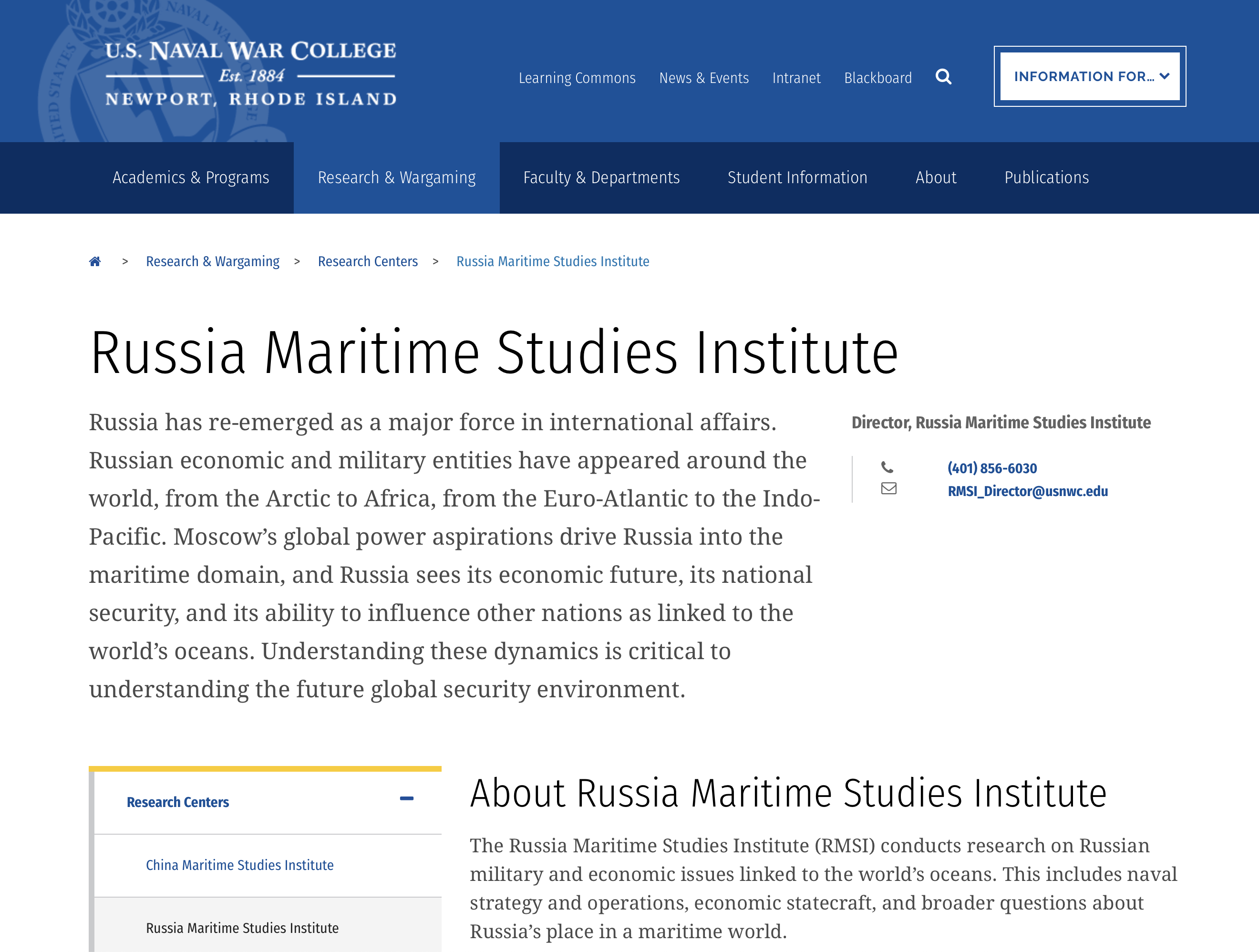Select China Maritime Studies Institute in sidebar
The height and width of the screenshot is (952, 1259).
(x=239, y=865)
